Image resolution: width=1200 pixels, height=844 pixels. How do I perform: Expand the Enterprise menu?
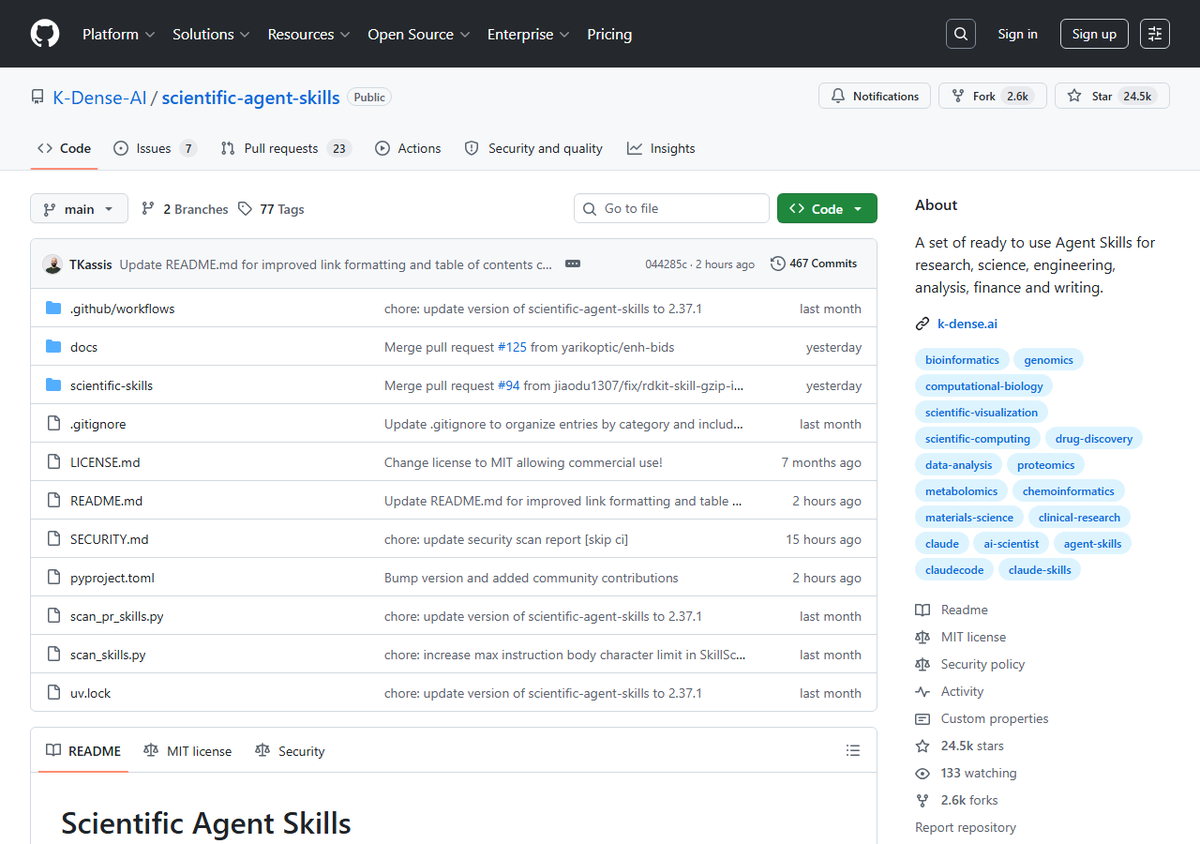[528, 34]
